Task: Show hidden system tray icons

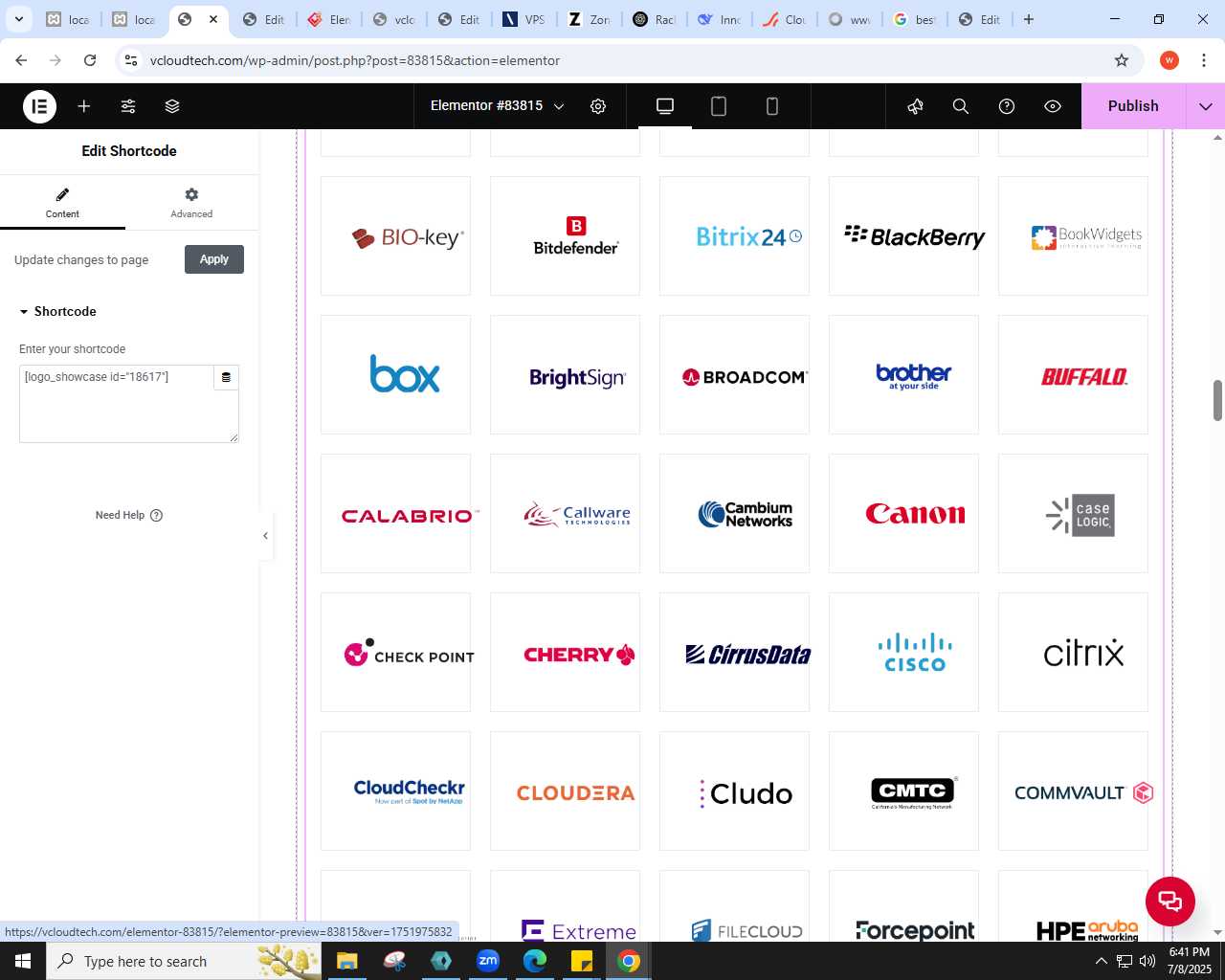Action: pyautogui.click(x=1101, y=961)
